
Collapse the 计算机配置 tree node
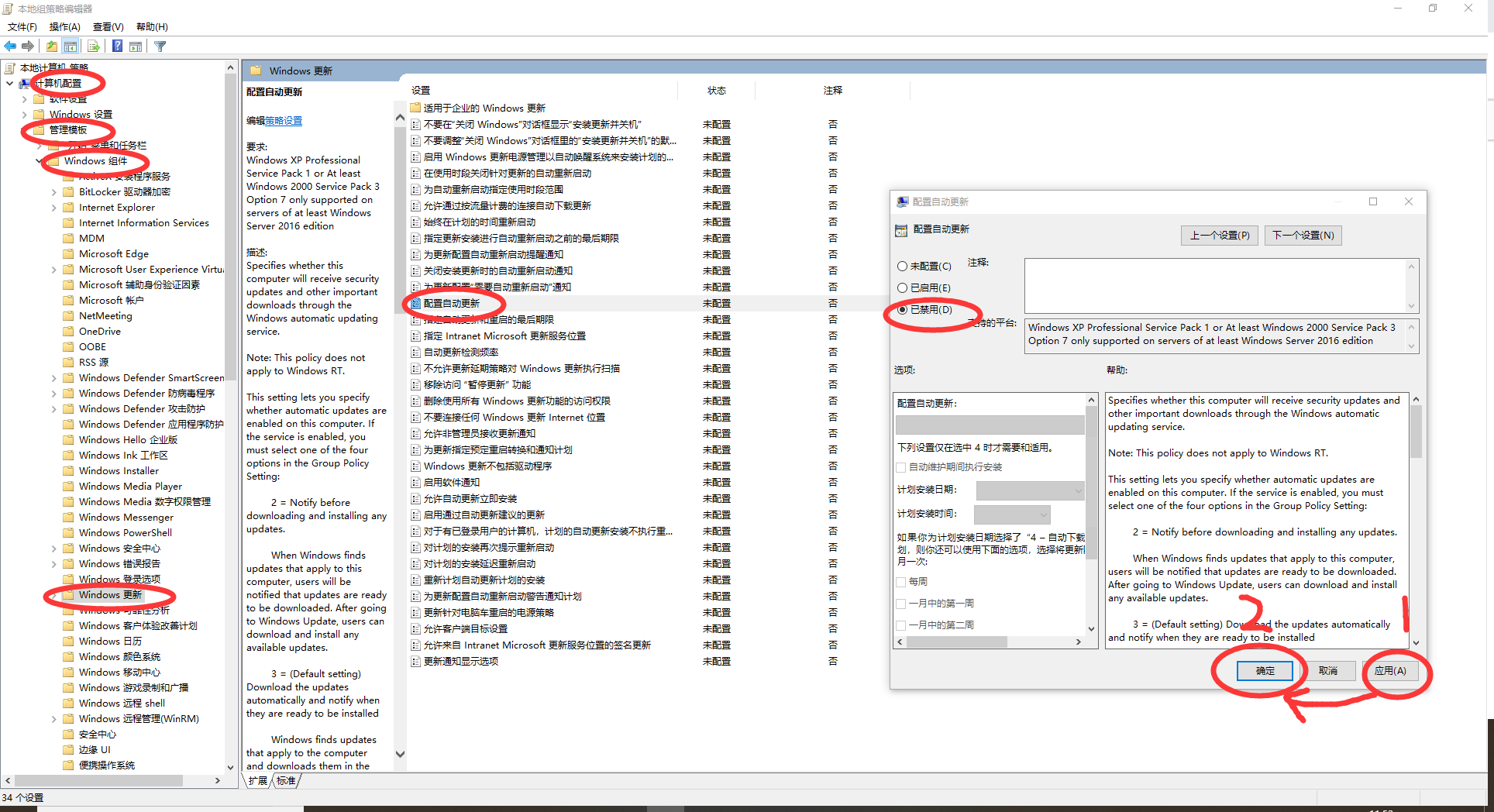pos(9,83)
